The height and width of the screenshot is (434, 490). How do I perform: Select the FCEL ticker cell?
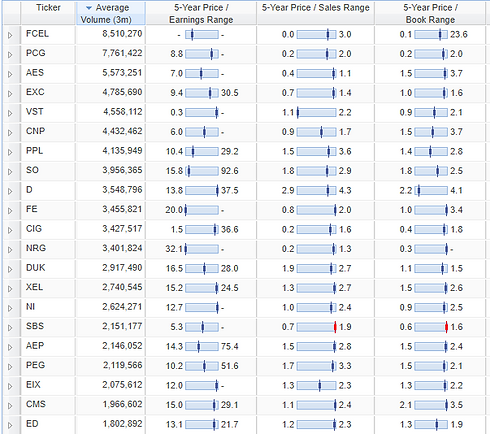[x=48, y=34]
